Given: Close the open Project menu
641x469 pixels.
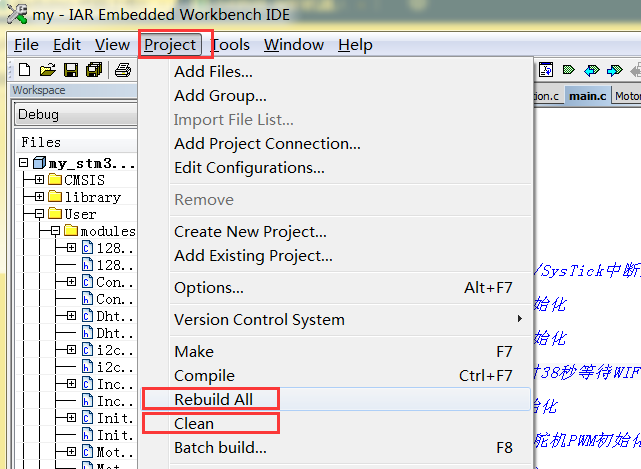Looking at the screenshot, I should point(170,45).
